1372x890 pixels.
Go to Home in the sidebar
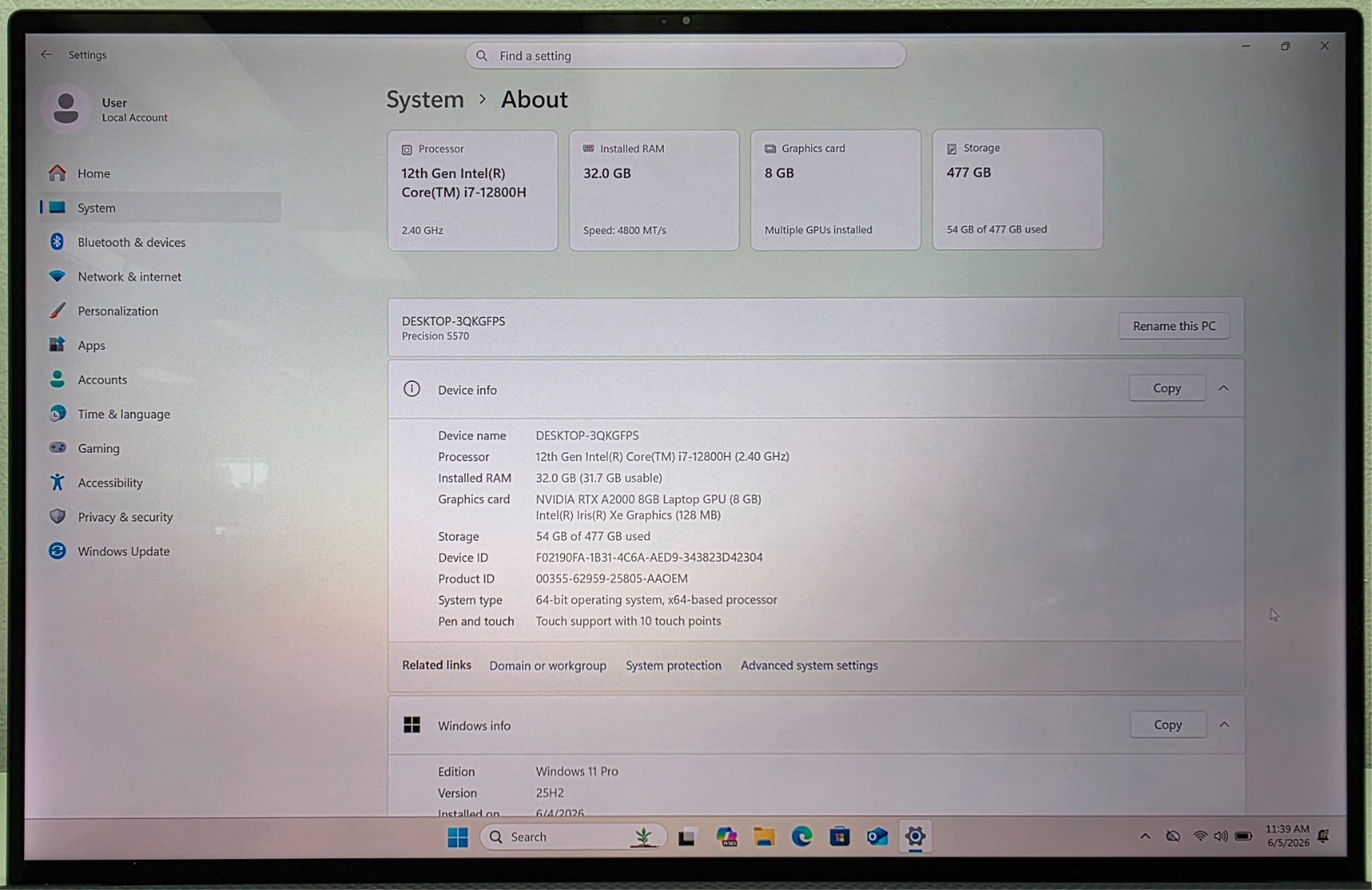coord(160,173)
